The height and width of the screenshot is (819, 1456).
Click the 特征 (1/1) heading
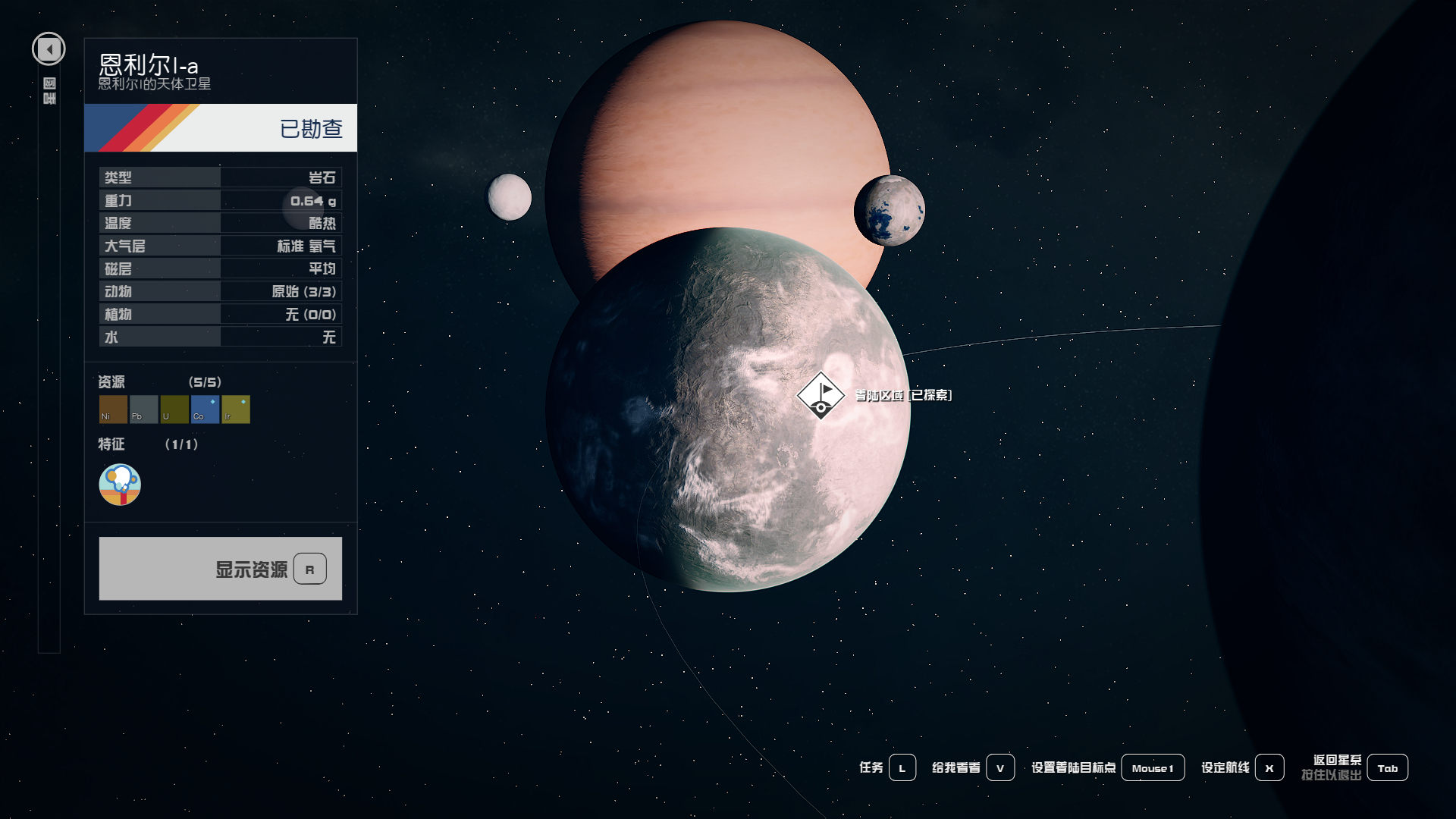pyautogui.click(x=148, y=444)
